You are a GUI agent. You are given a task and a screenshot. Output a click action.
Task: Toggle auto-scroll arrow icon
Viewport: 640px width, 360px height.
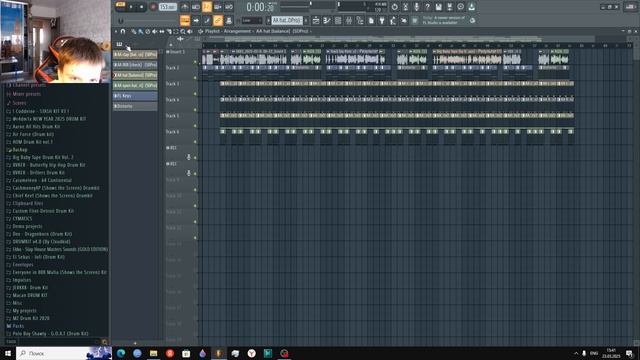pos(196,20)
